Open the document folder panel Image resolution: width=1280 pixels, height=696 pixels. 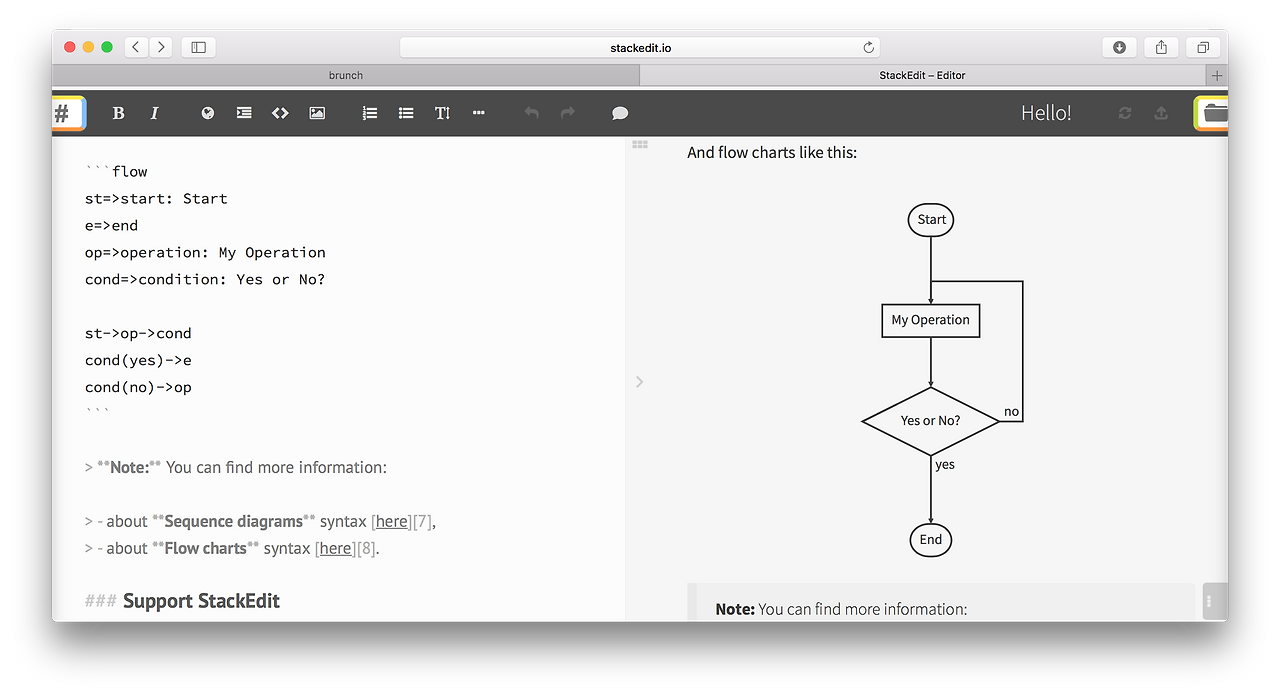coord(1212,113)
